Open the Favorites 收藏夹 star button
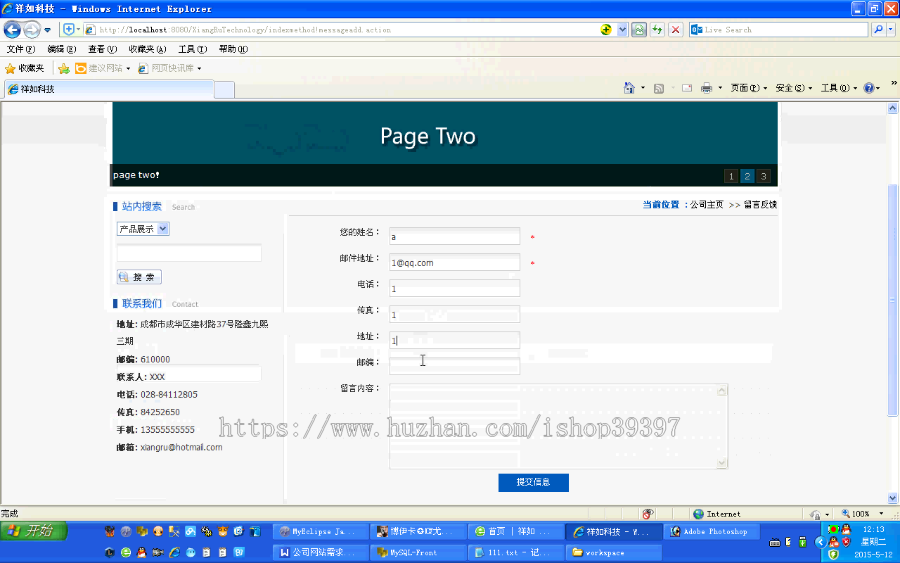 25,68
